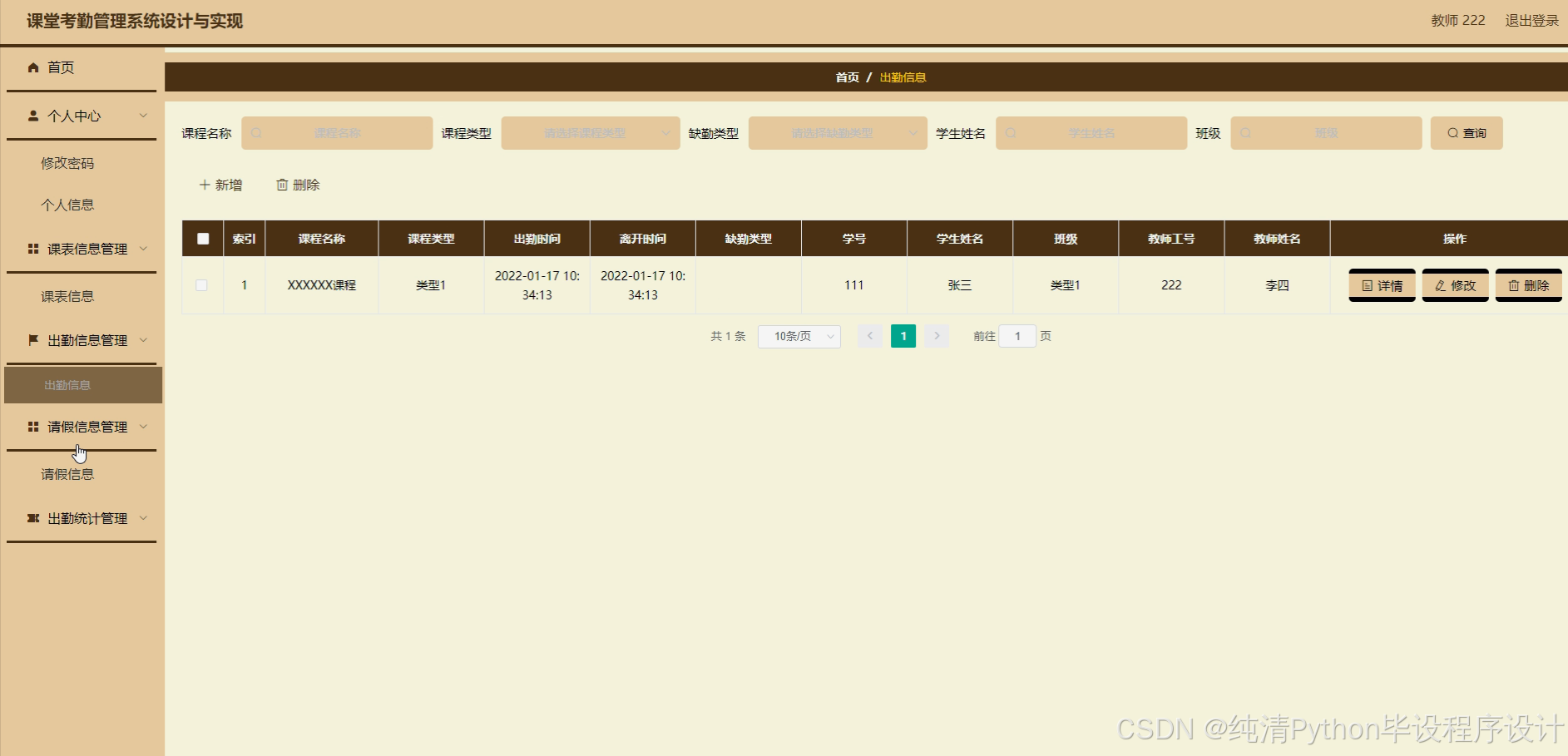1568x756 pixels.
Task: Click 首页 in the breadcrumb
Action: [848, 77]
